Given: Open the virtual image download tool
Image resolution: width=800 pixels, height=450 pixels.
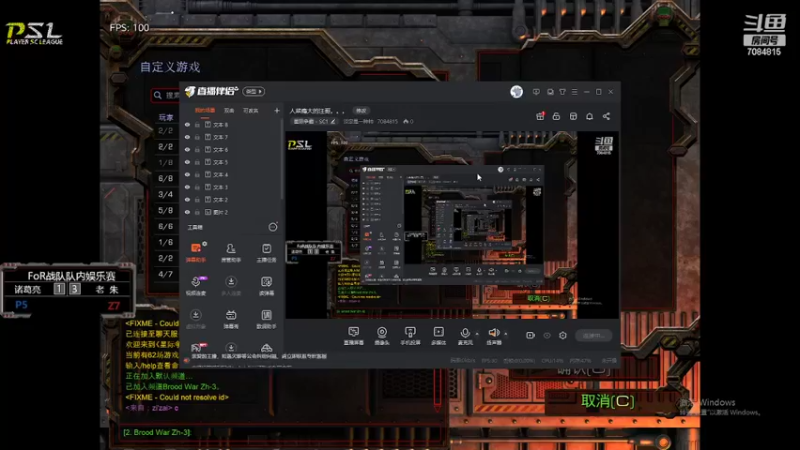Looking at the screenshot, I should coord(196,319).
